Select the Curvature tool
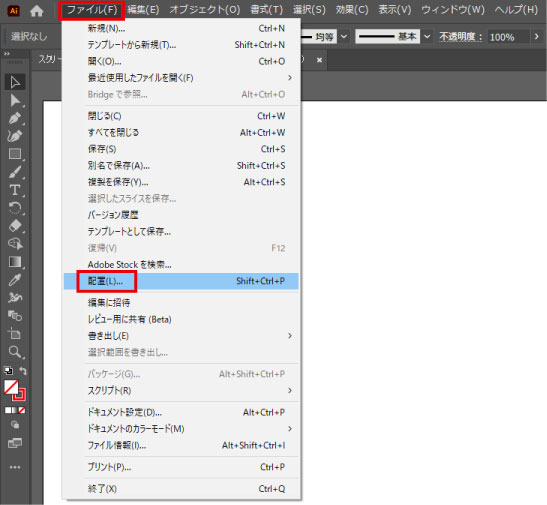The width and height of the screenshot is (547, 505). [x=15, y=136]
